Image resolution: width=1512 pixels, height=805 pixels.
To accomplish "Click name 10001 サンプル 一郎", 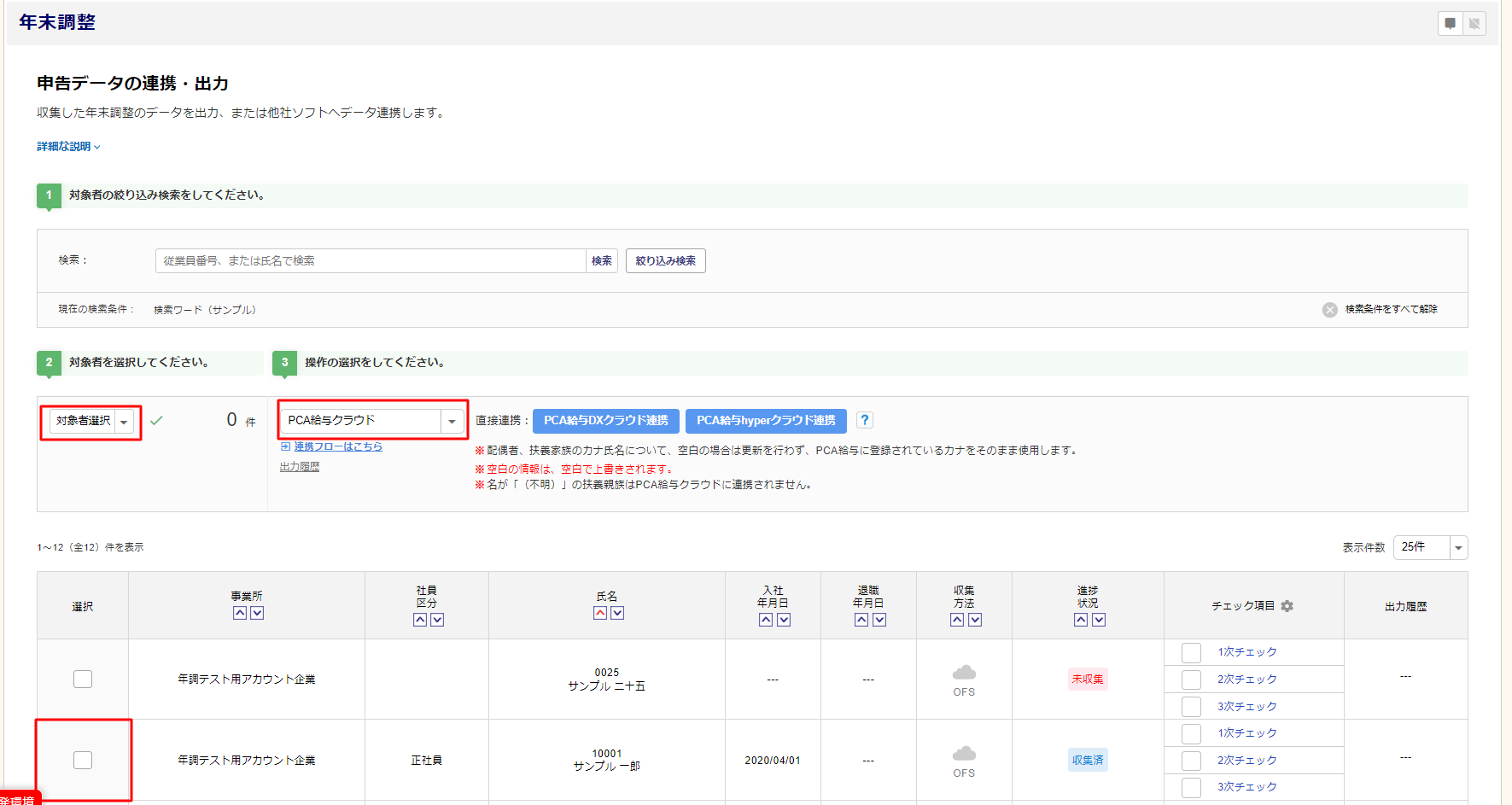I will (x=607, y=760).
